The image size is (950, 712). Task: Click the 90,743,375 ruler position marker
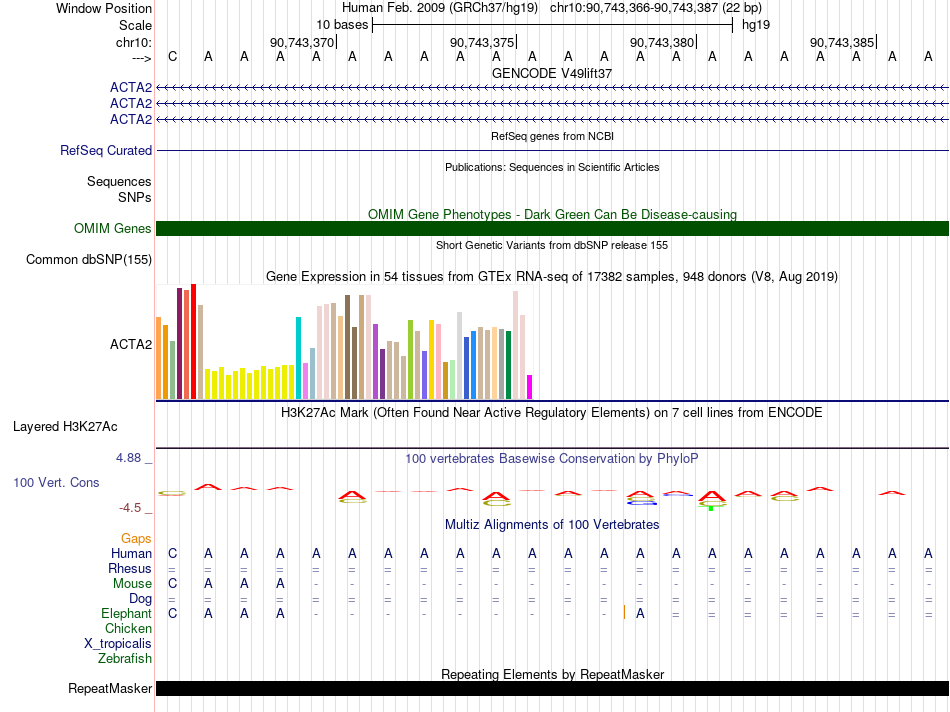tap(483, 42)
